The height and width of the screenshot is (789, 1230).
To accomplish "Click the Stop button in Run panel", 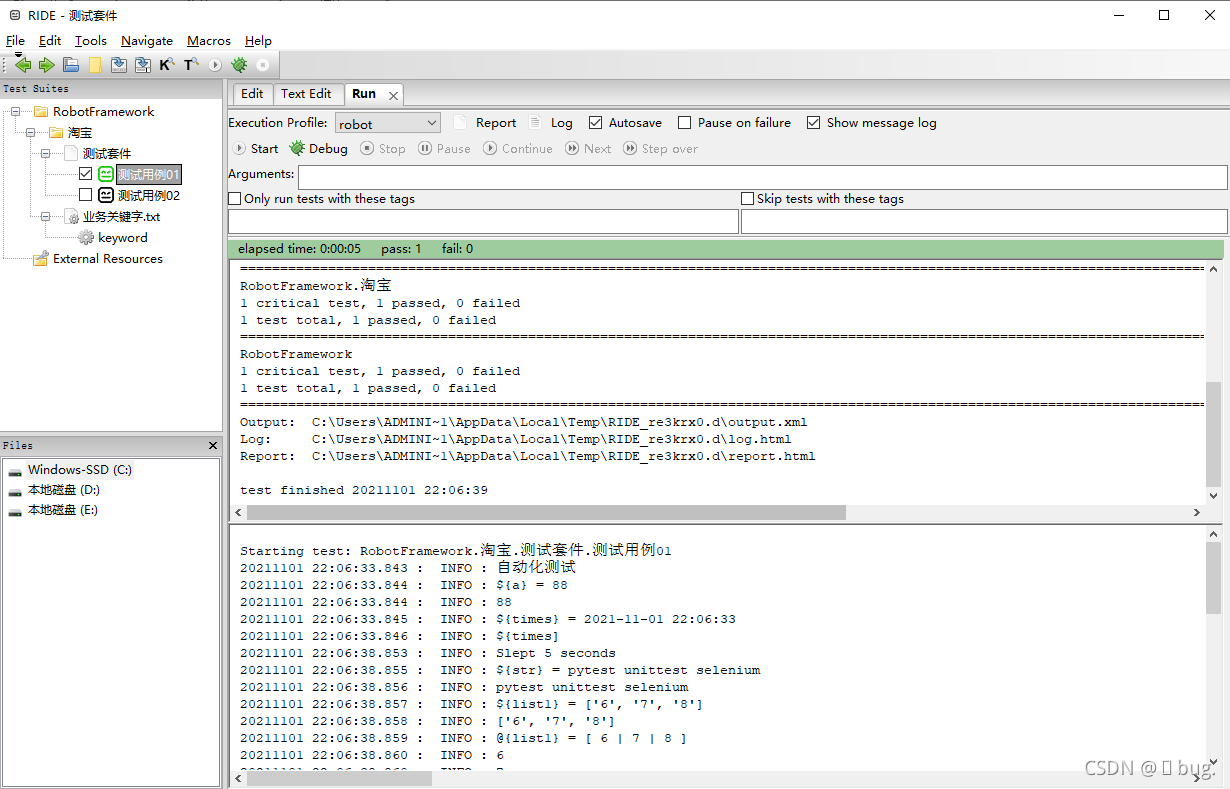I will coord(382,149).
